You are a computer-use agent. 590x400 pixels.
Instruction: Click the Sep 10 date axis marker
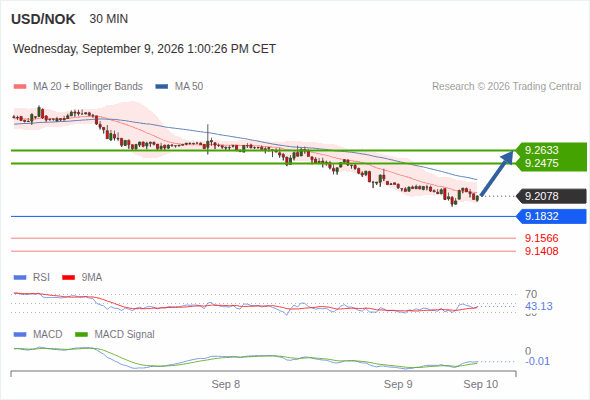481,384
